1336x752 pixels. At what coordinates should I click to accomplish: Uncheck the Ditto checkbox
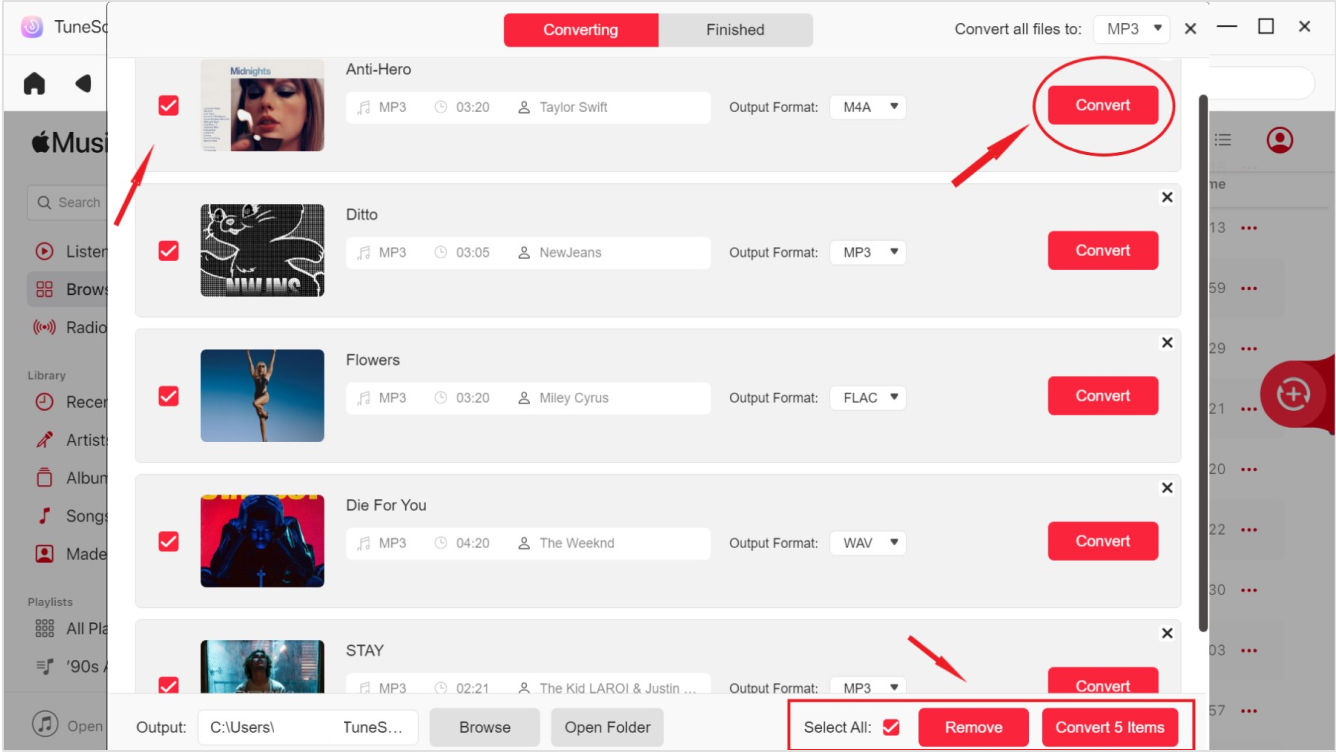tap(169, 251)
